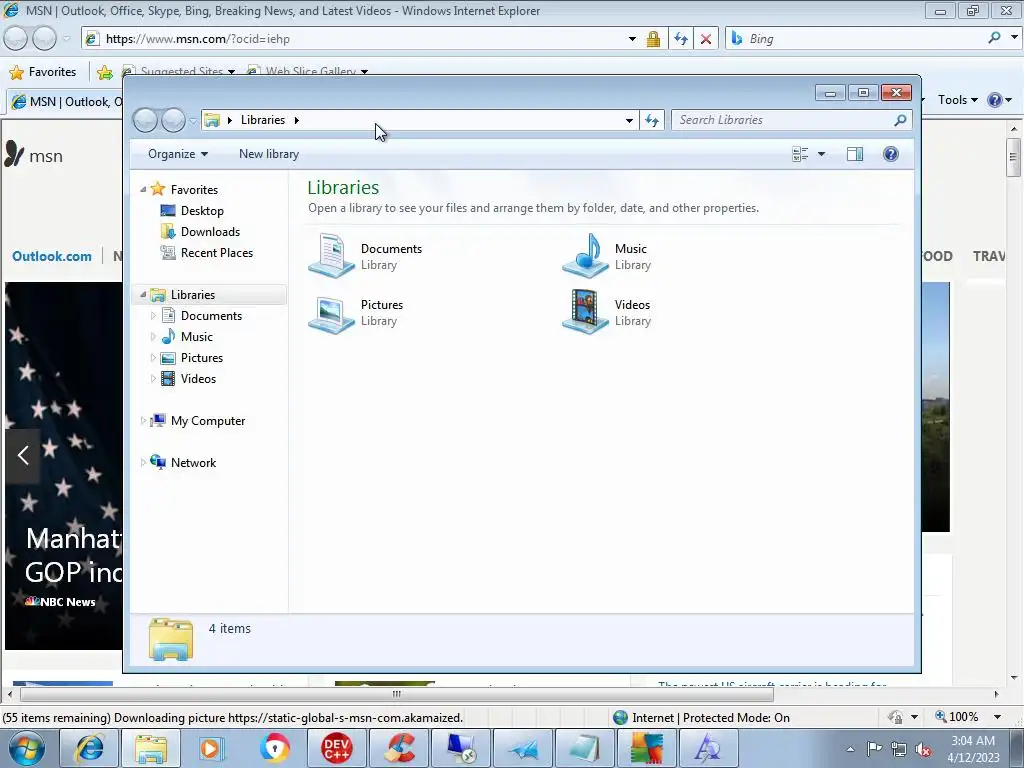Click the Explorer help icon

click(x=891, y=154)
